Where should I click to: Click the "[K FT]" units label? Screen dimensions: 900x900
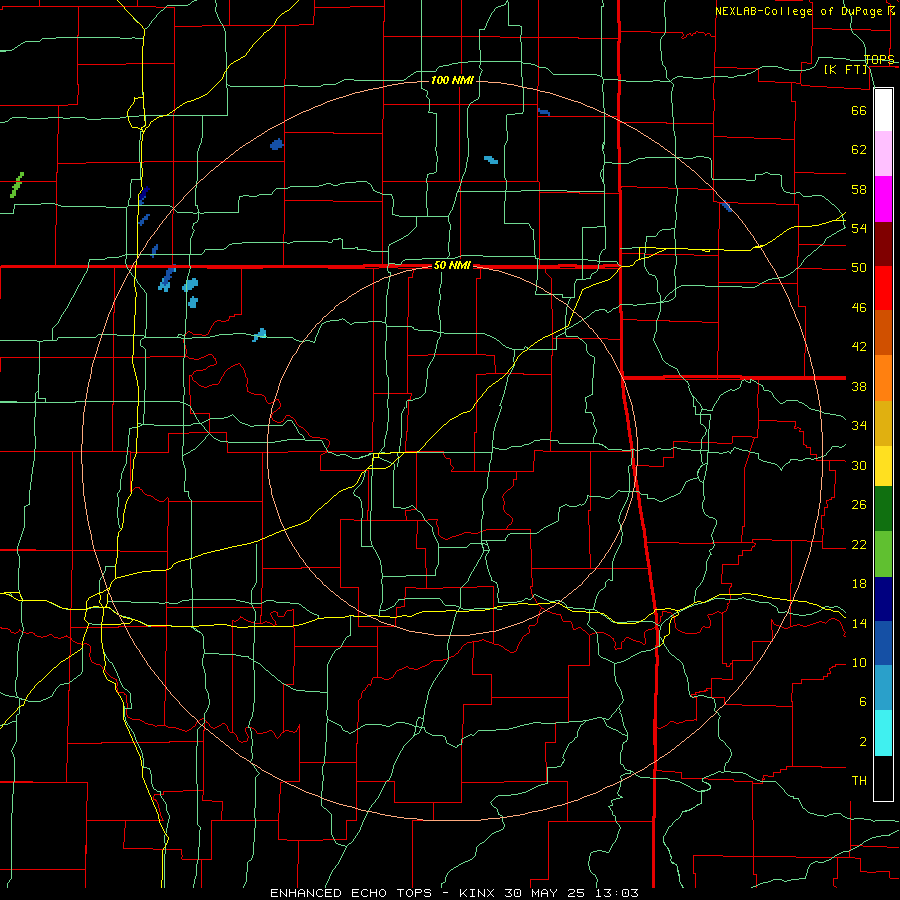845,69
